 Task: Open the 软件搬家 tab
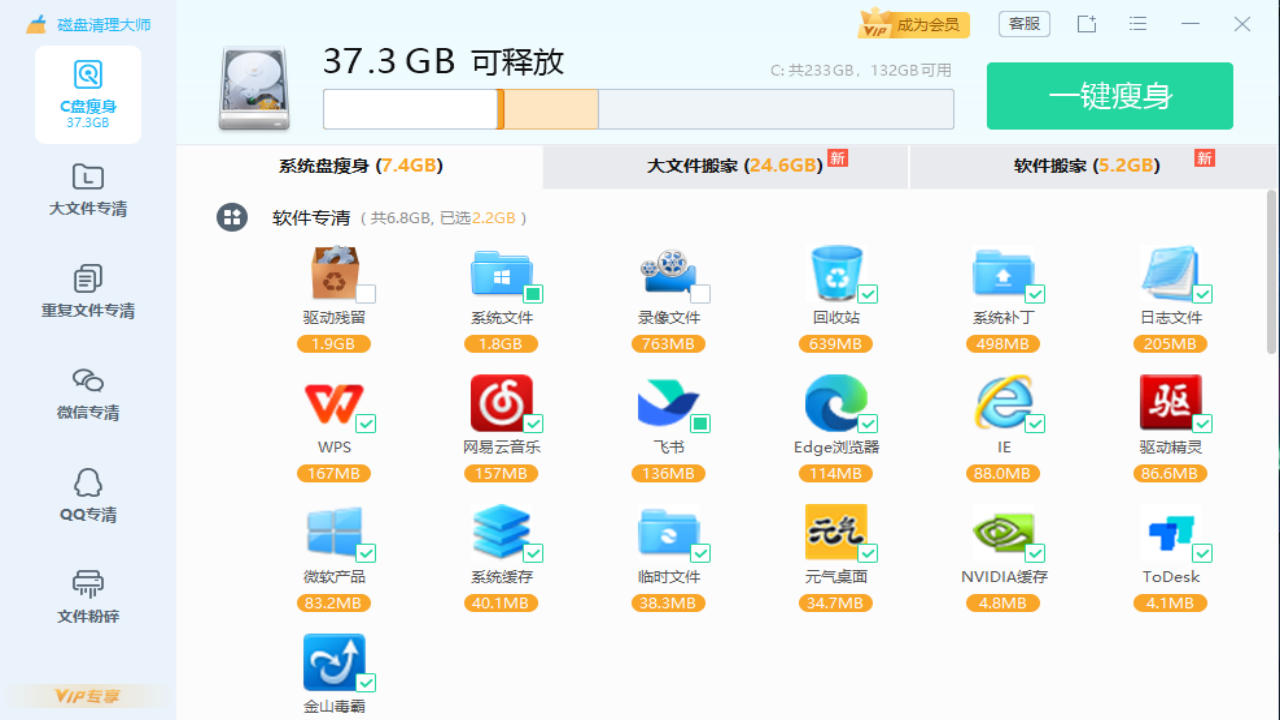1091,166
